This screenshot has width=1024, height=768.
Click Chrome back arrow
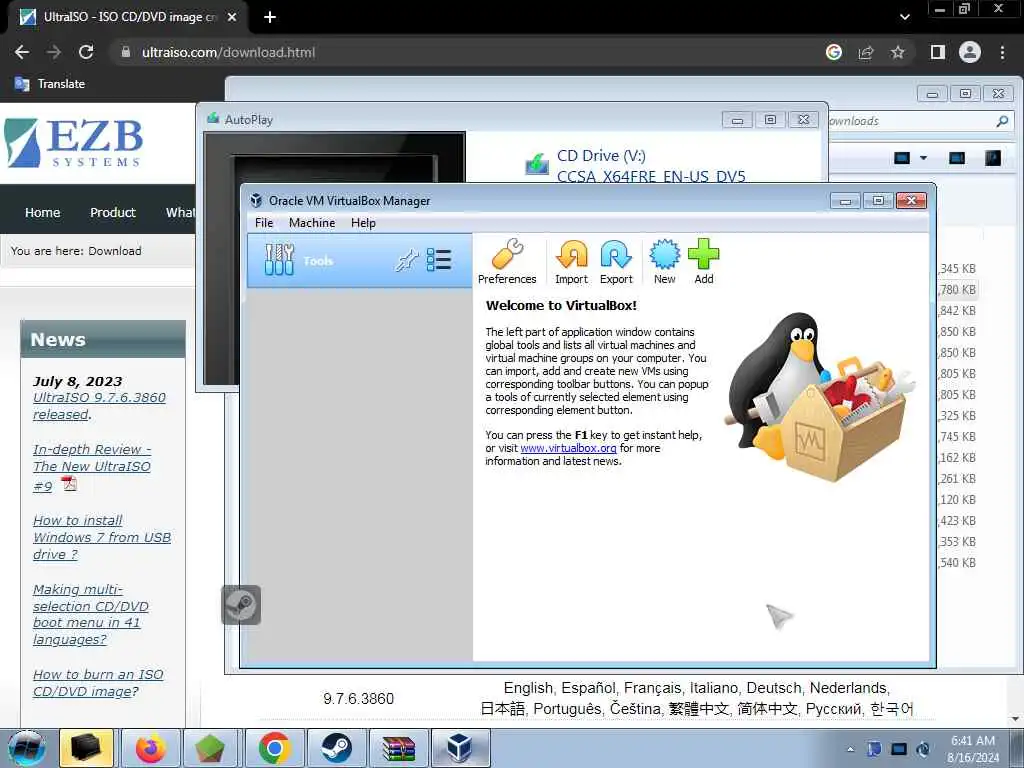tap(22, 52)
